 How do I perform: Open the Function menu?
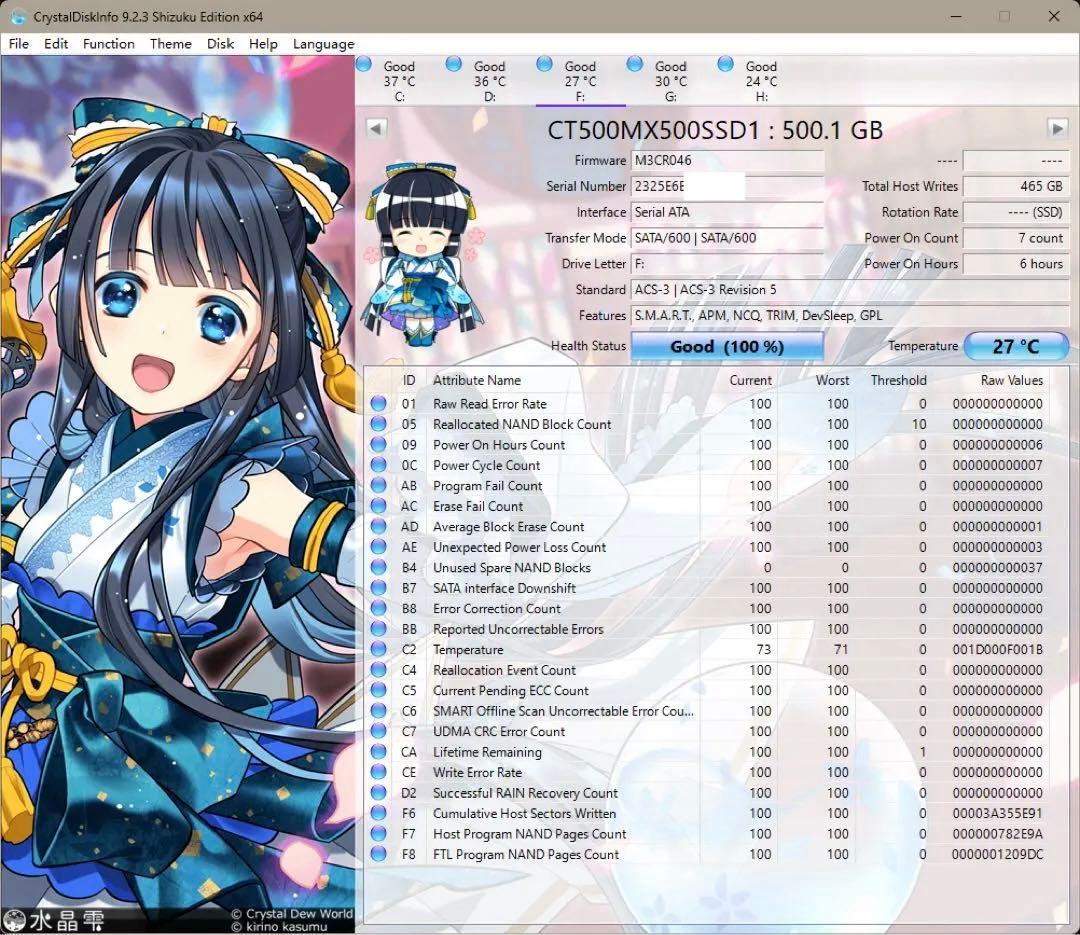[x=109, y=44]
